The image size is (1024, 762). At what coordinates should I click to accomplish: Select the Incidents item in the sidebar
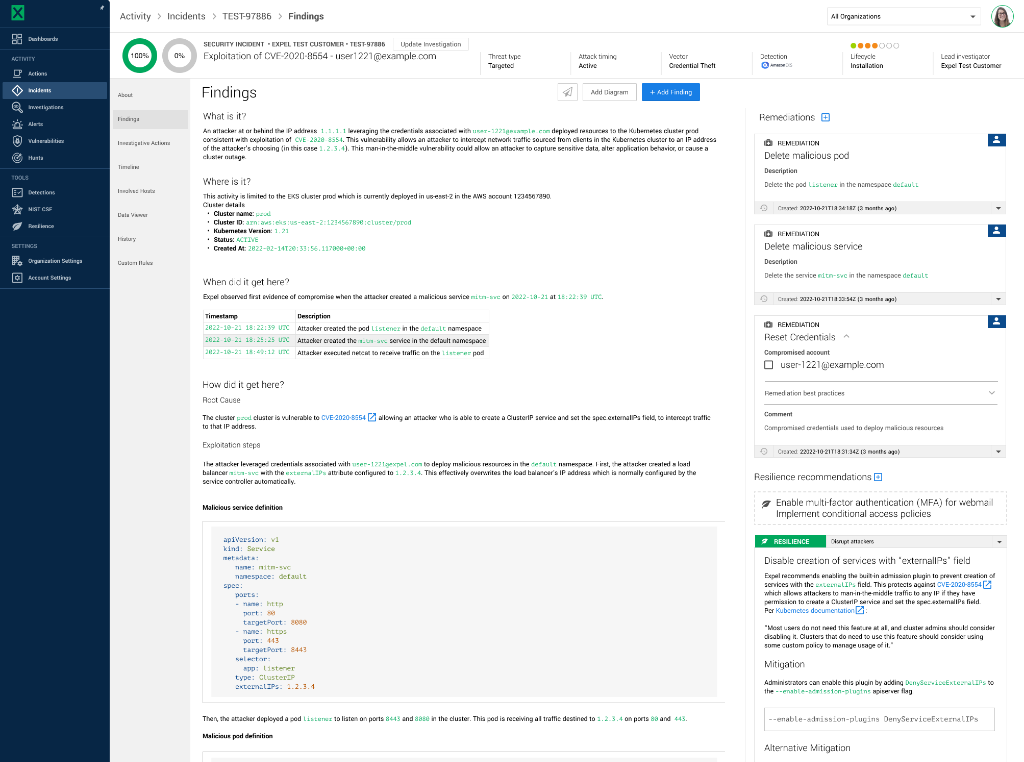55,90
